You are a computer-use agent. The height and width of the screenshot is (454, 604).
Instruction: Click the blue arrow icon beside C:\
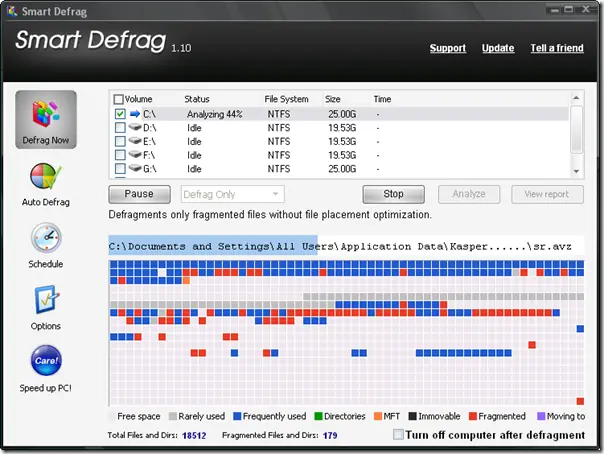point(135,114)
